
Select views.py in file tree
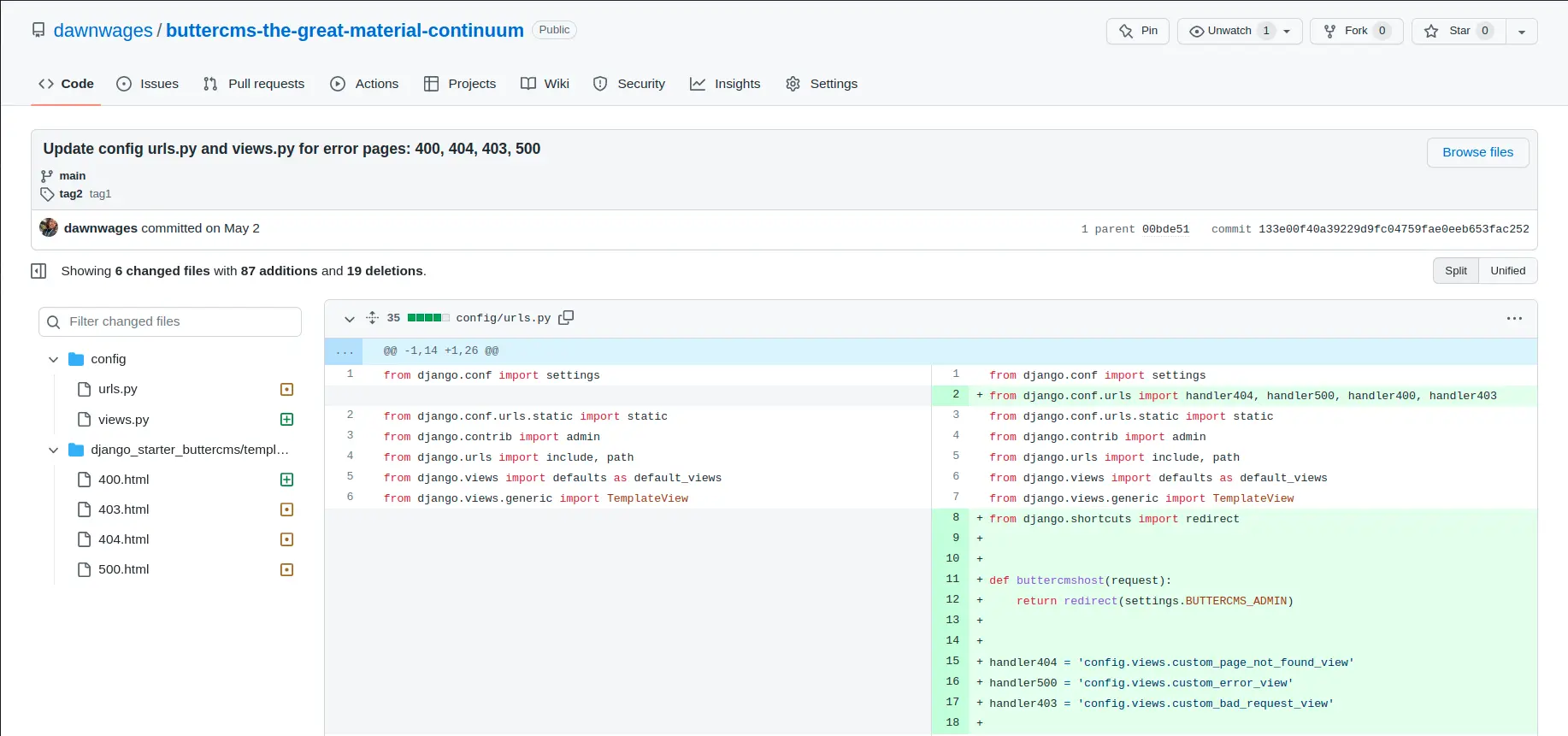click(x=123, y=420)
